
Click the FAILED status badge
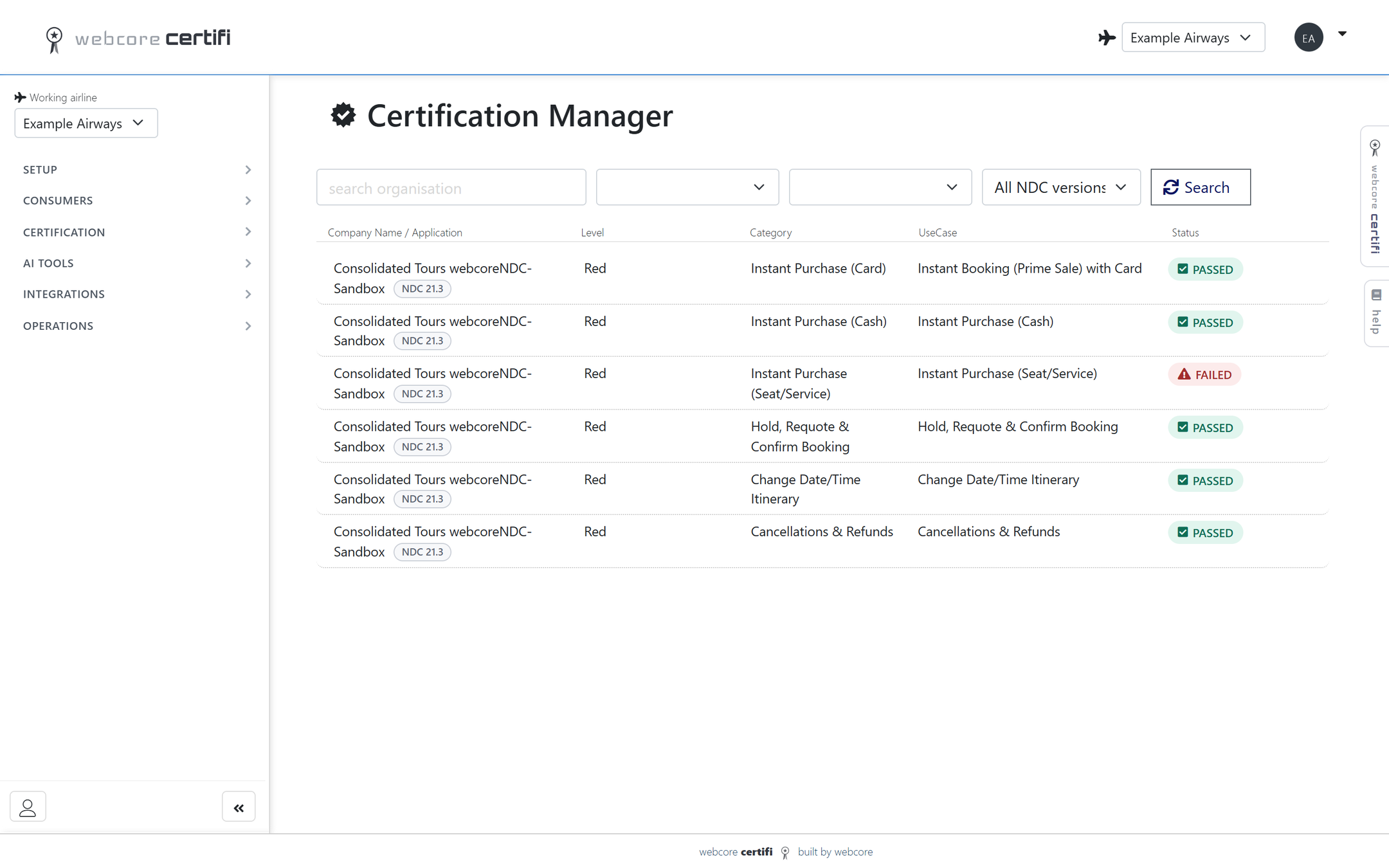(x=1204, y=375)
